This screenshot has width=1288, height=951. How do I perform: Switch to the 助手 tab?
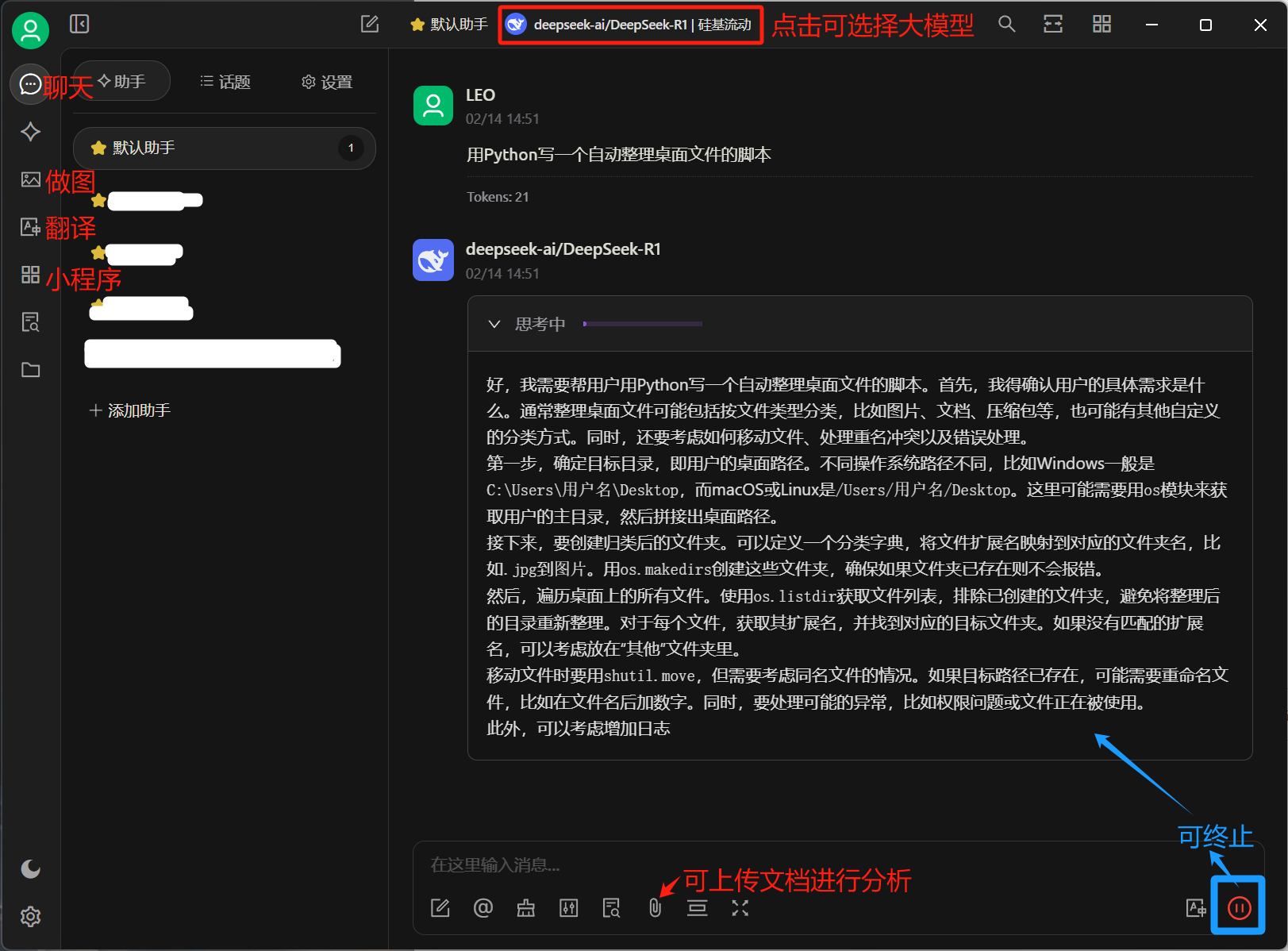(x=121, y=81)
